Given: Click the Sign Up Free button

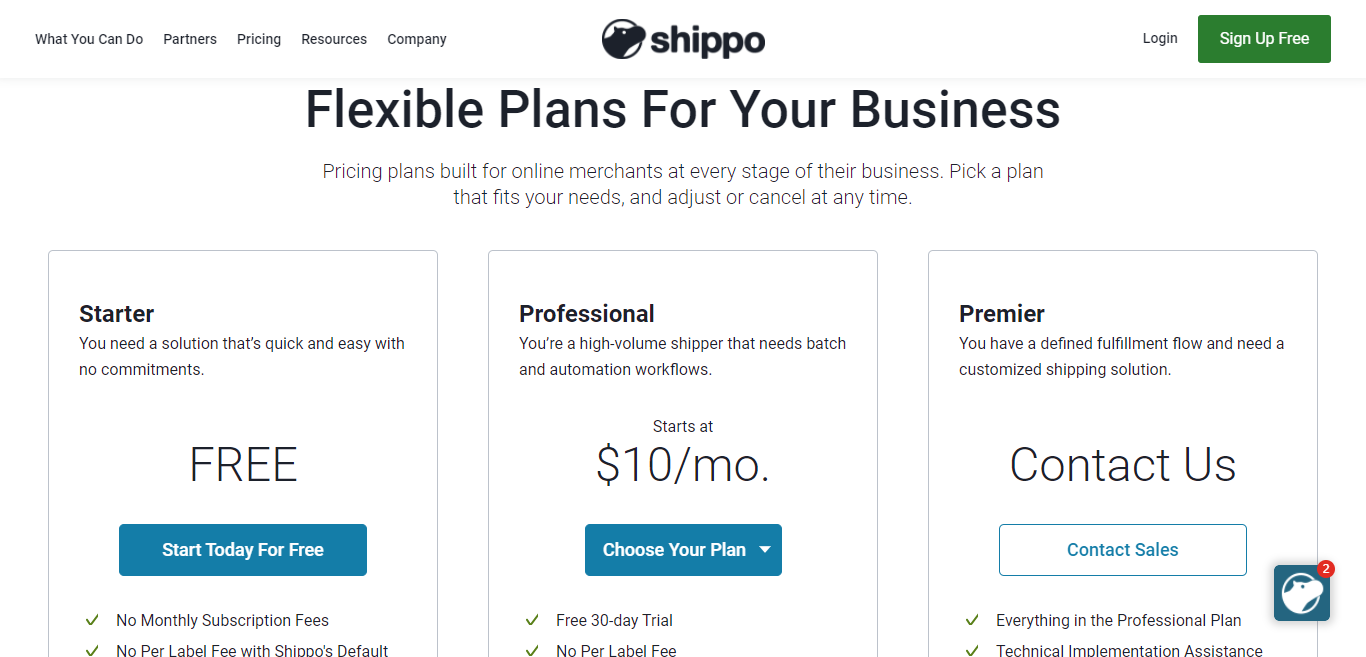Looking at the screenshot, I should coord(1264,39).
